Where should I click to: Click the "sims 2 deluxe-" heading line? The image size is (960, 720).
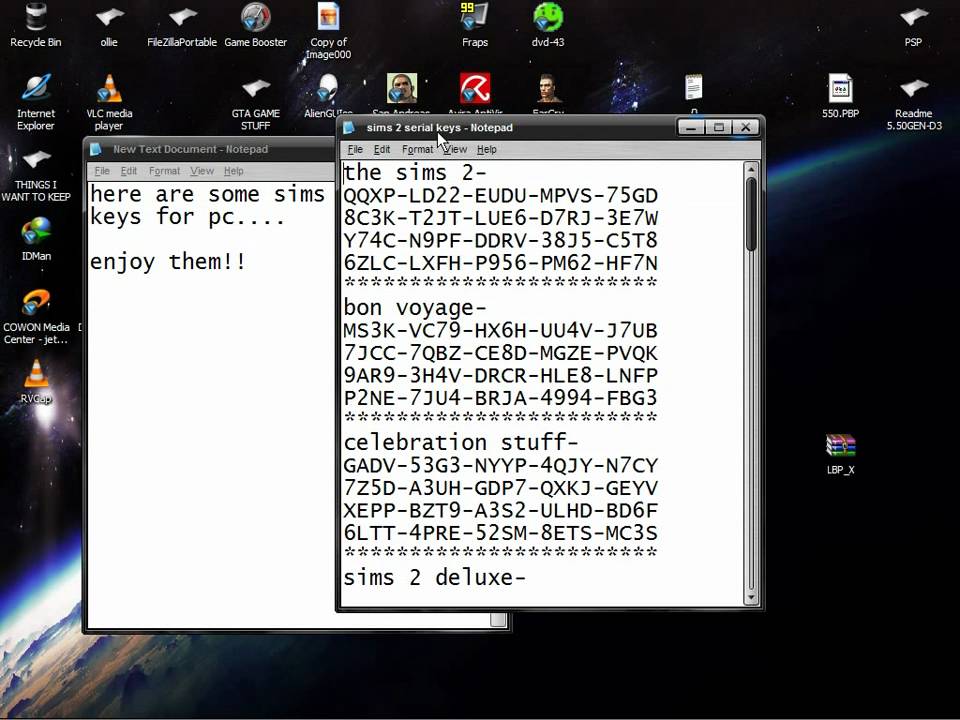coord(434,577)
